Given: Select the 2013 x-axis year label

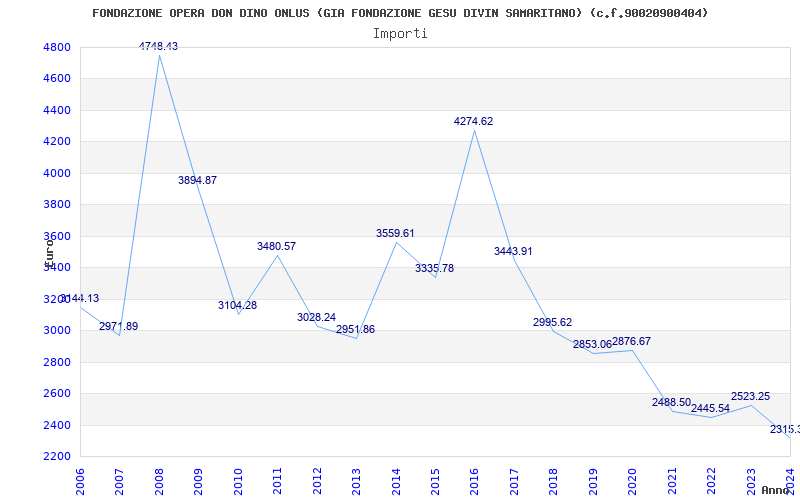Looking at the screenshot, I should pyautogui.click(x=356, y=482).
